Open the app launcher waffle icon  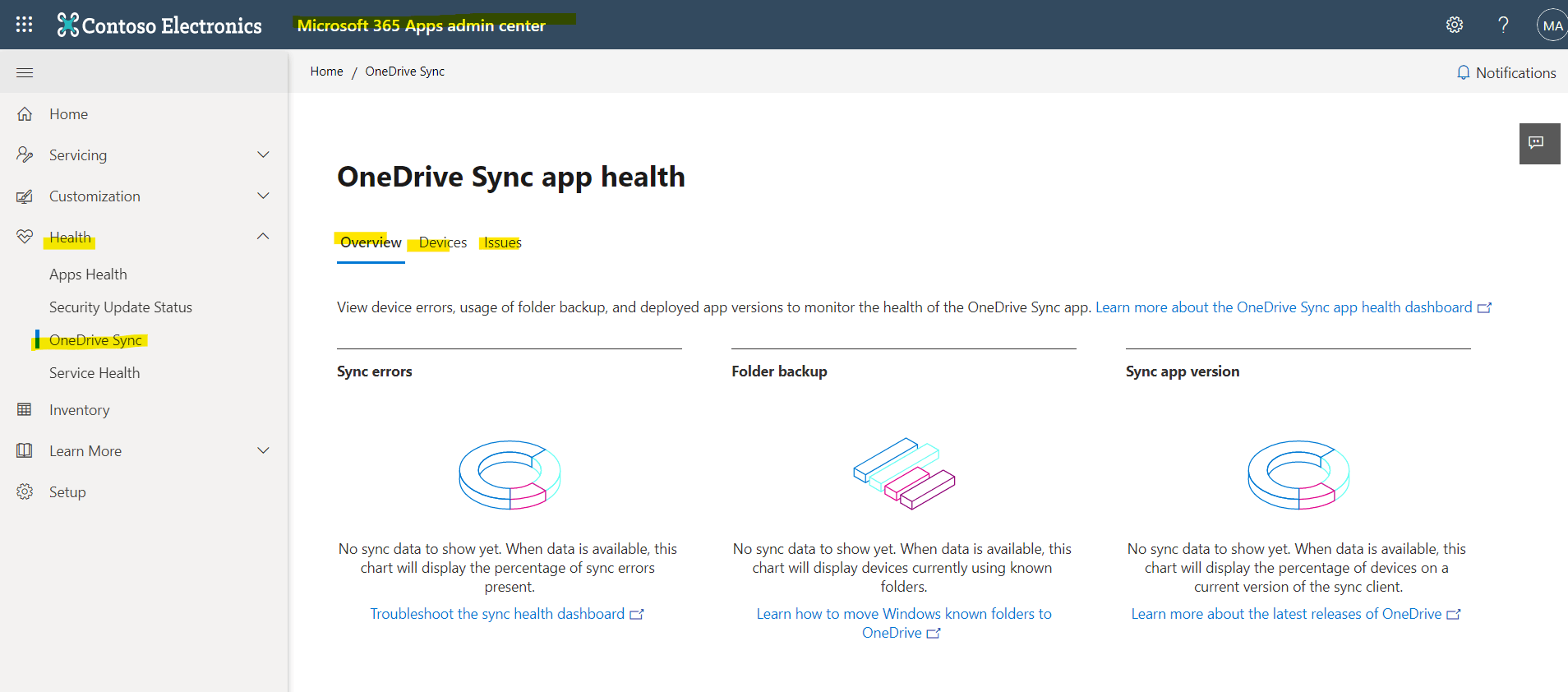pos(25,25)
